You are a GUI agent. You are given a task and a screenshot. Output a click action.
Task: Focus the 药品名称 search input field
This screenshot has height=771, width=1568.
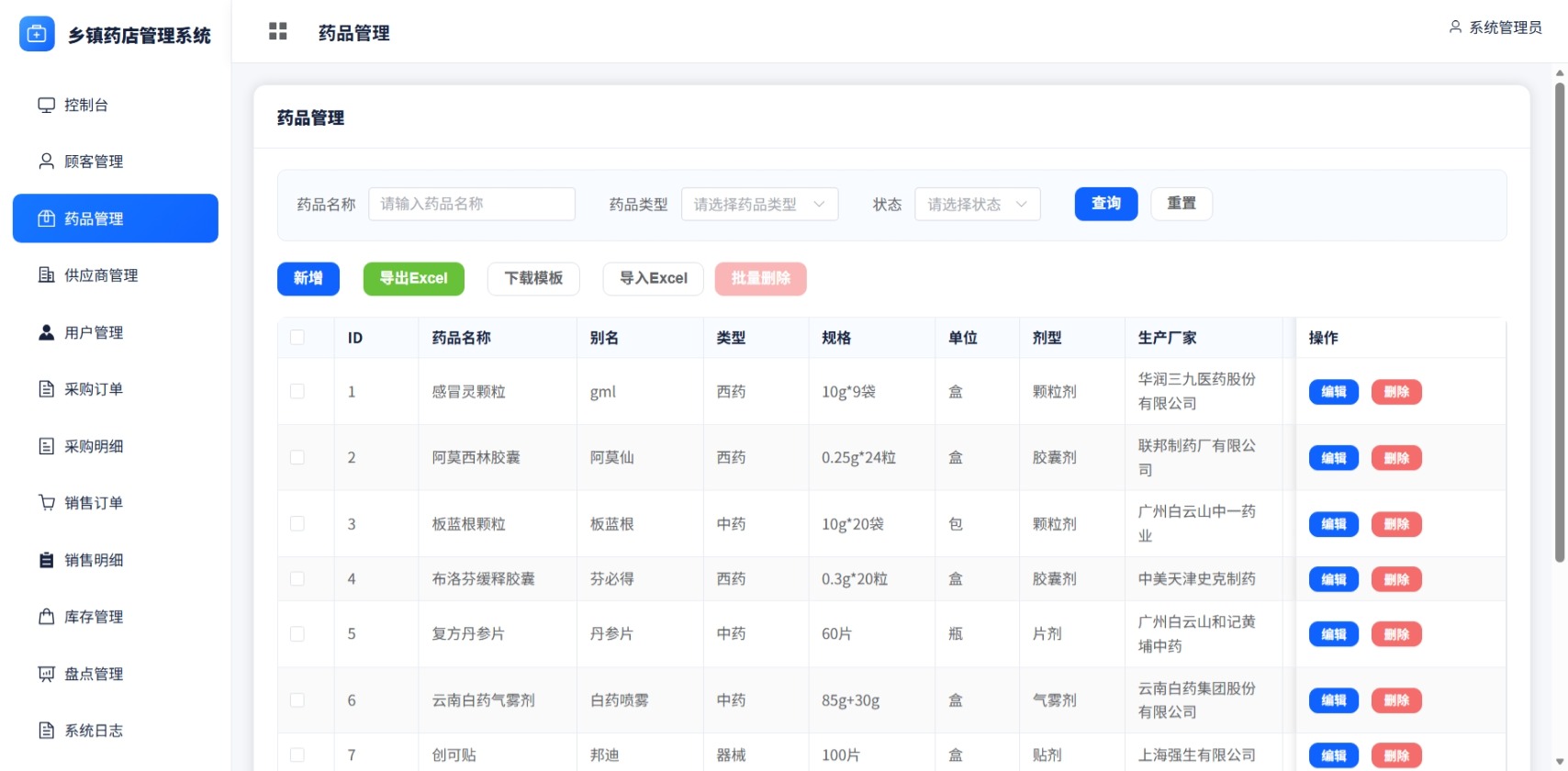click(472, 204)
